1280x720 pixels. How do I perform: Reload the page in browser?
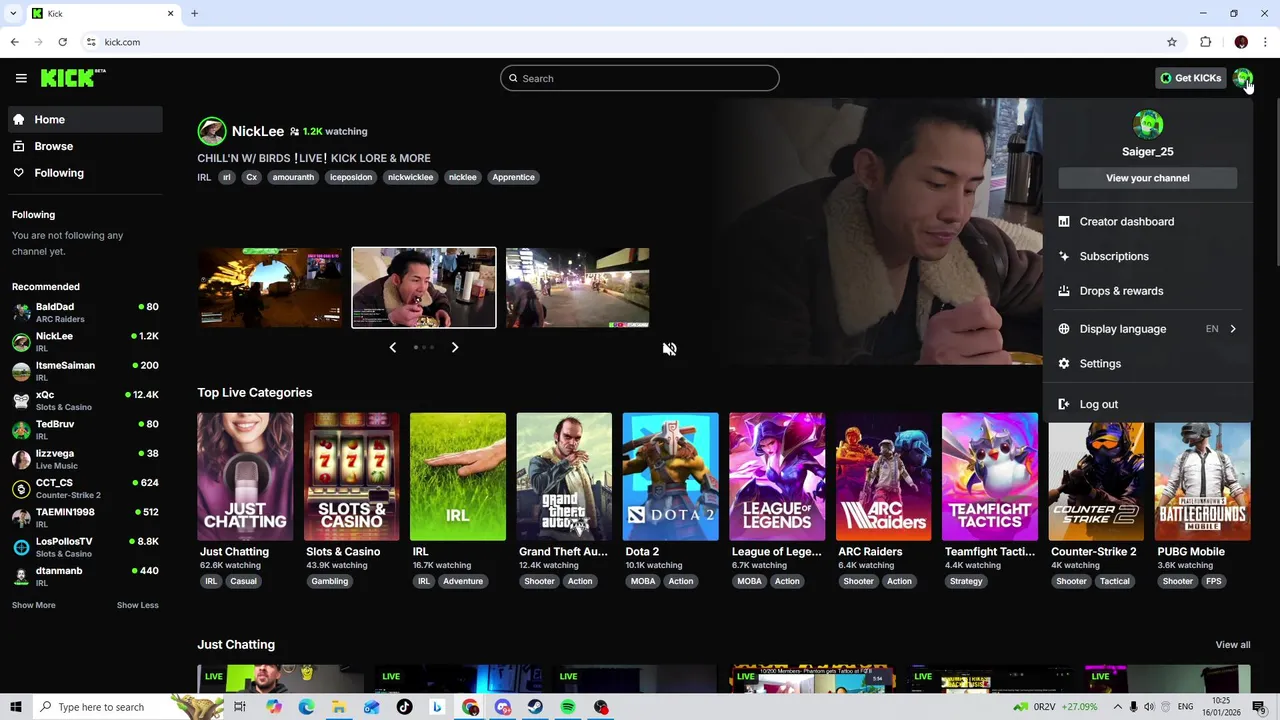pos(62,42)
